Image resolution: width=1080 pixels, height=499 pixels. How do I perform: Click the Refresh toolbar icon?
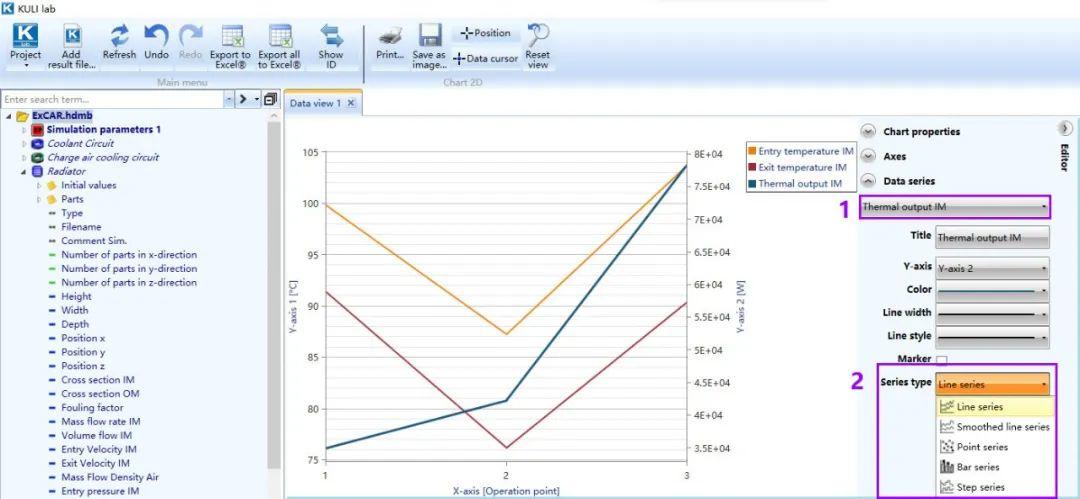point(120,35)
